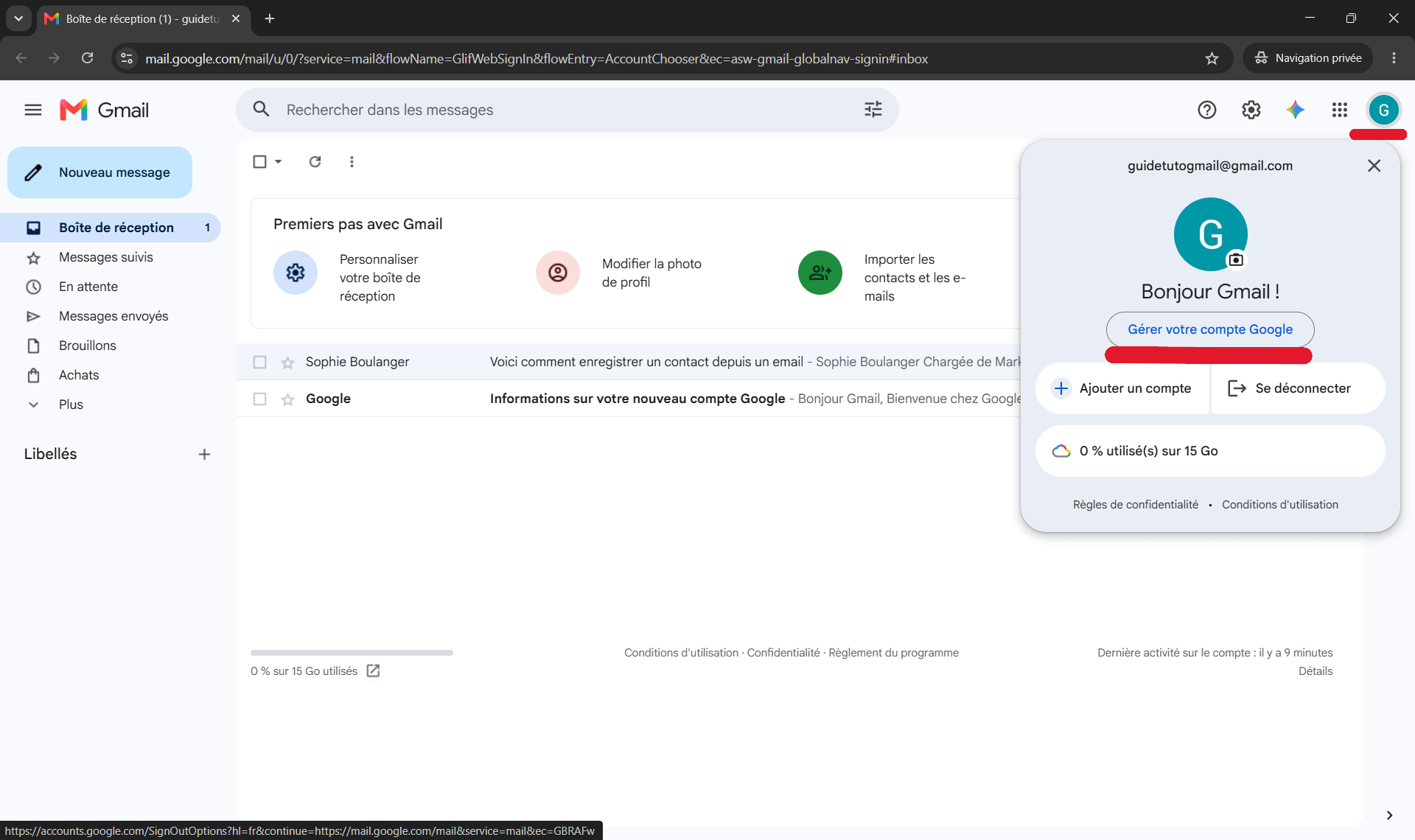Click Ajouter un compte
Image resolution: width=1415 pixels, height=840 pixels.
[x=1122, y=388]
